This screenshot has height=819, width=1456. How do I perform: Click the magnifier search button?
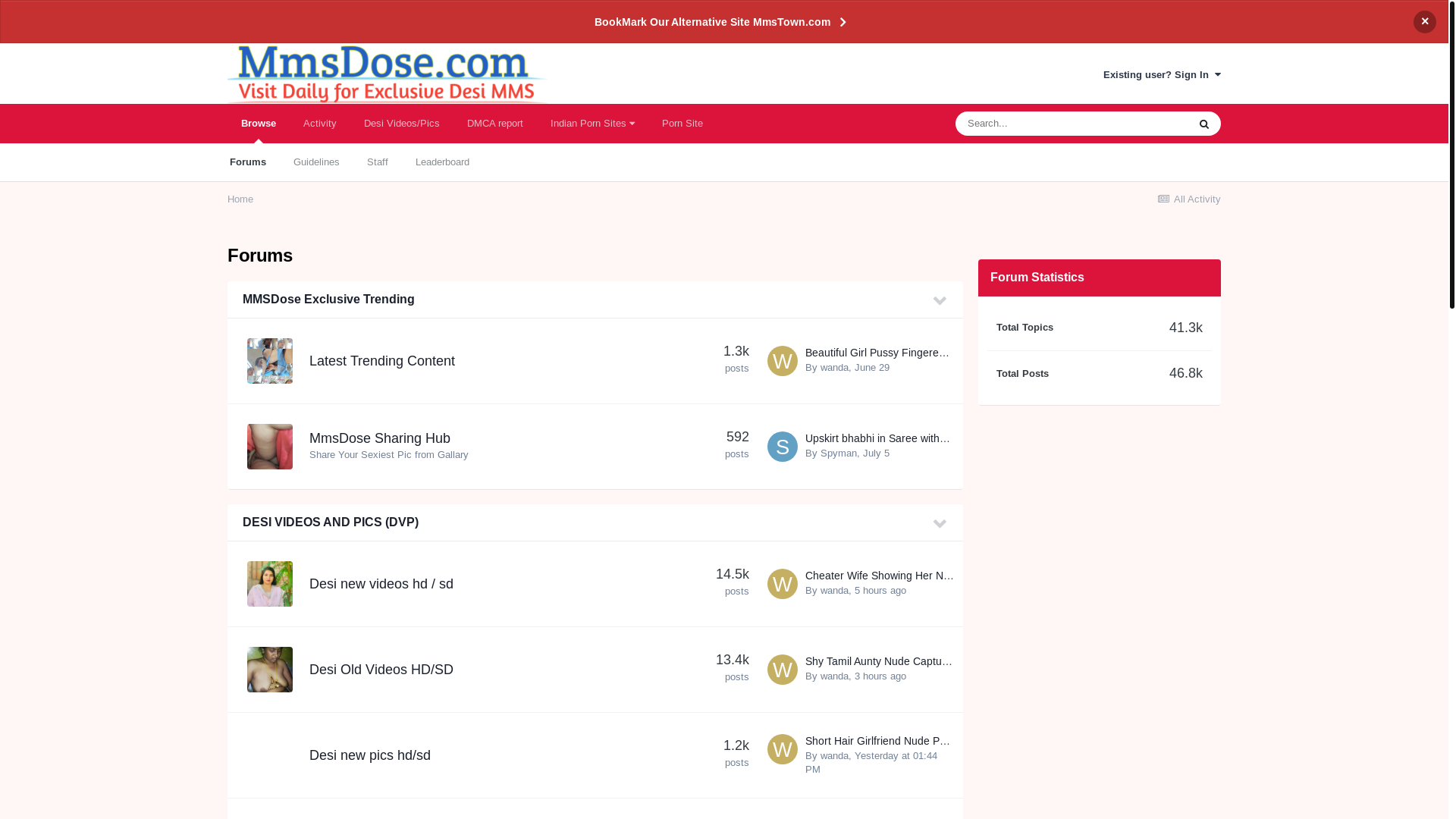[x=1203, y=124]
